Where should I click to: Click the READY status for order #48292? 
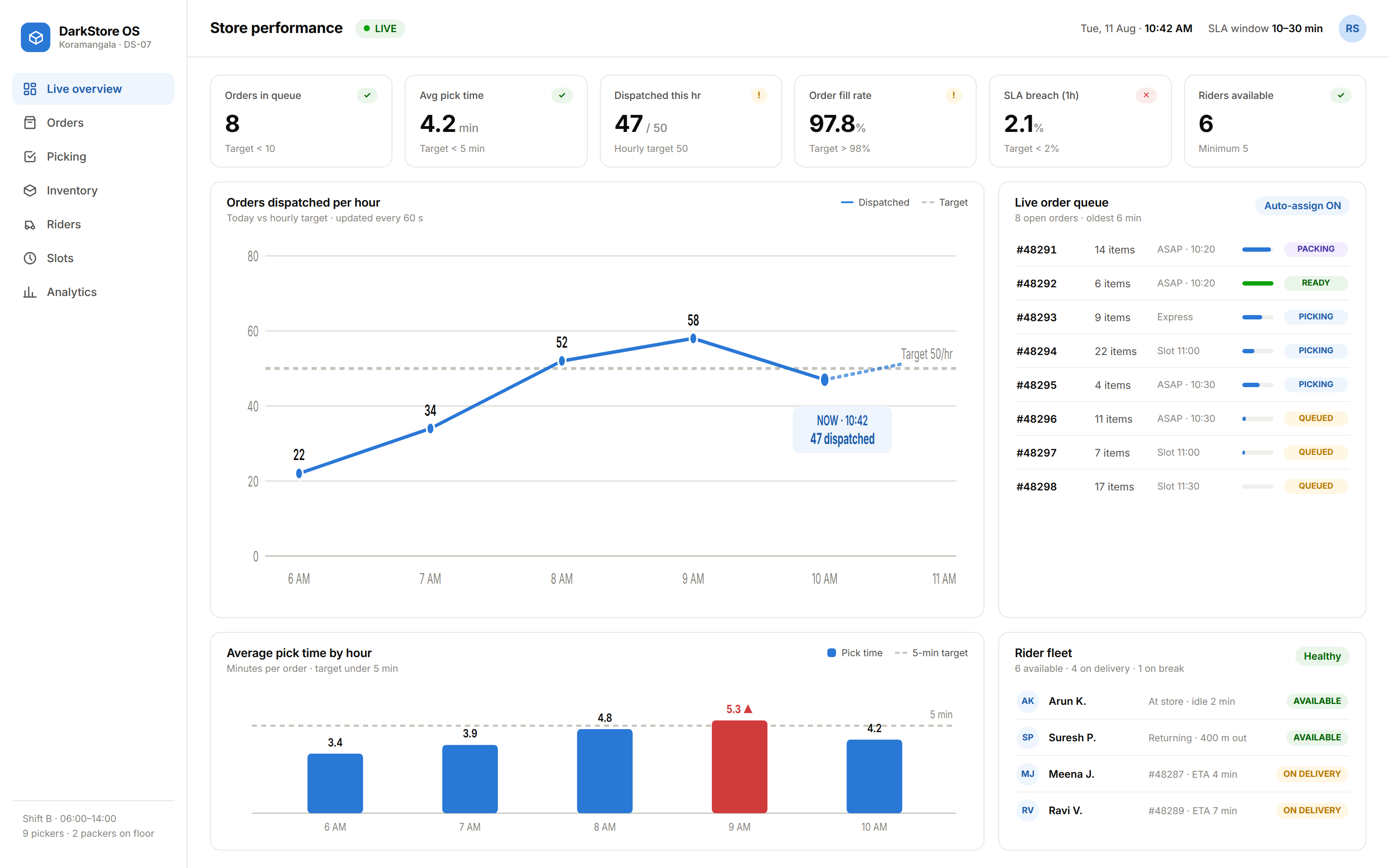[x=1316, y=283]
